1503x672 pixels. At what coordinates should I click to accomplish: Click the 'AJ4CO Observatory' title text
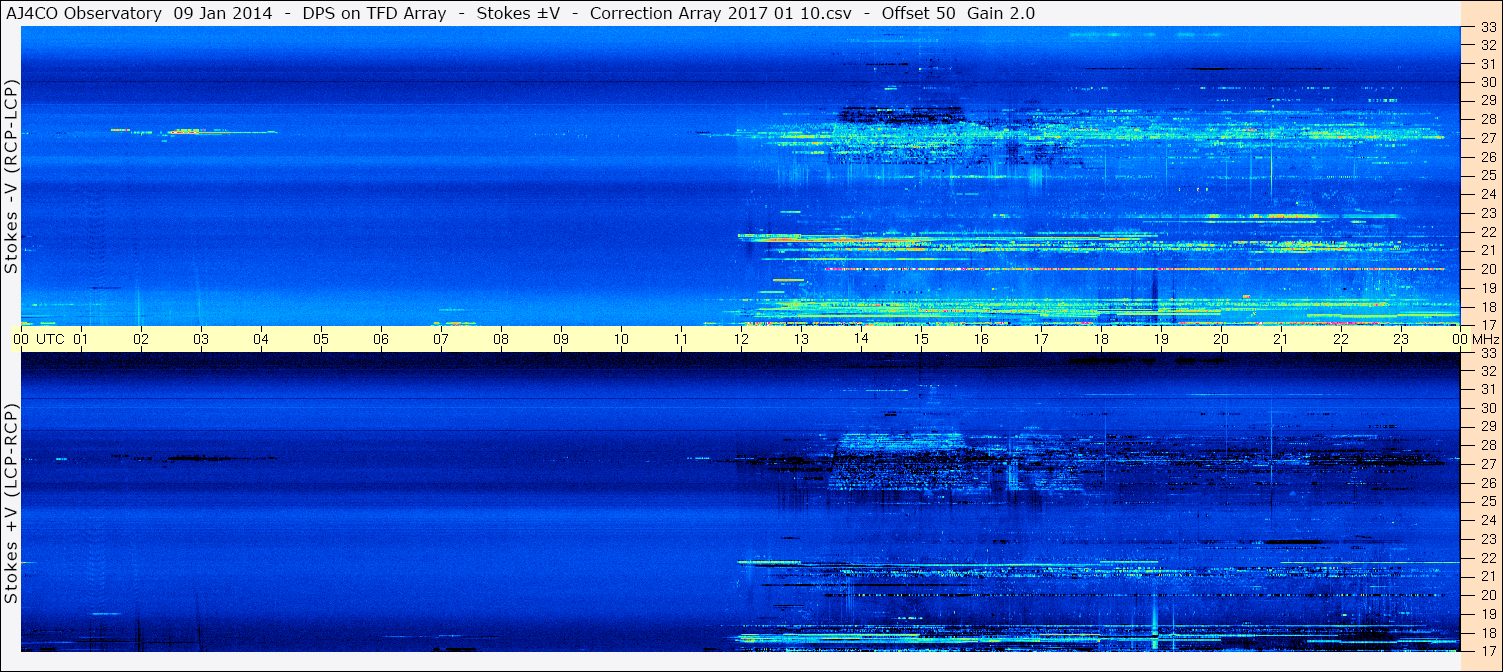(85, 13)
